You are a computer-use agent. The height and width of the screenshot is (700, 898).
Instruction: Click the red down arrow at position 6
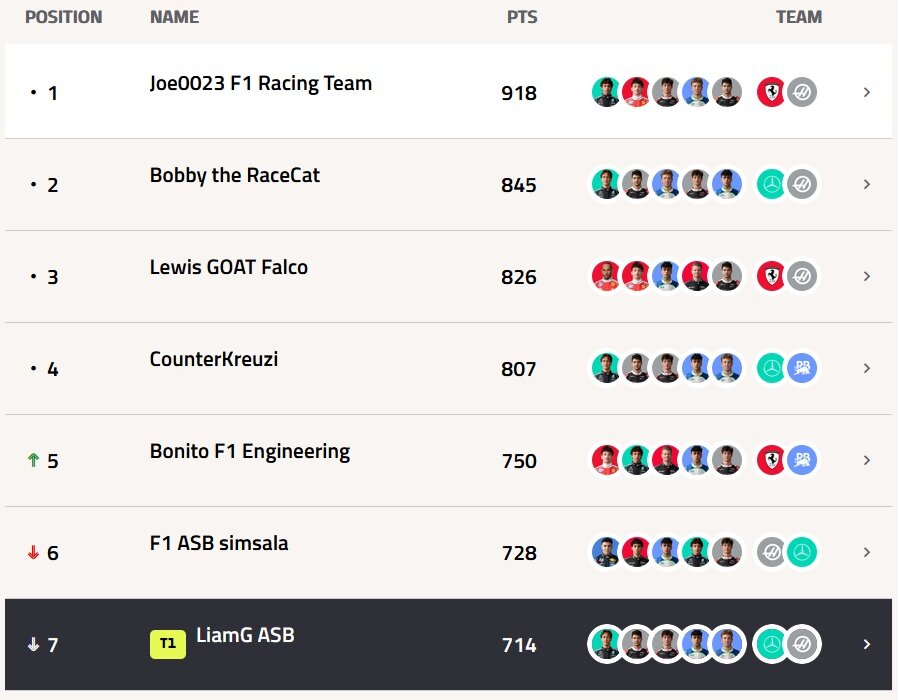pyautogui.click(x=33, y=553)
